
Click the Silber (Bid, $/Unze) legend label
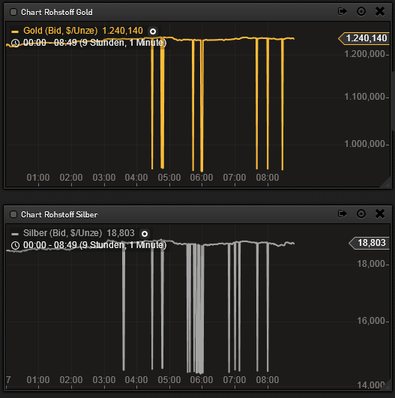click(62, 233)
